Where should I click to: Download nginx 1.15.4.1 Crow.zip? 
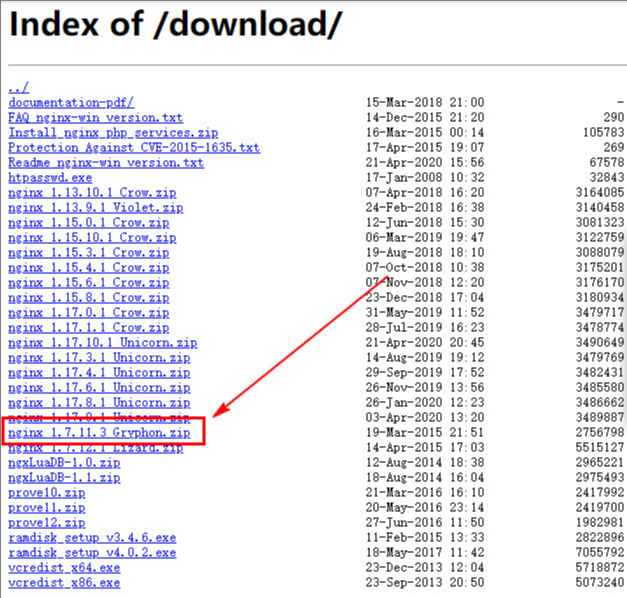pyautogui.click(x=89, y=268)
